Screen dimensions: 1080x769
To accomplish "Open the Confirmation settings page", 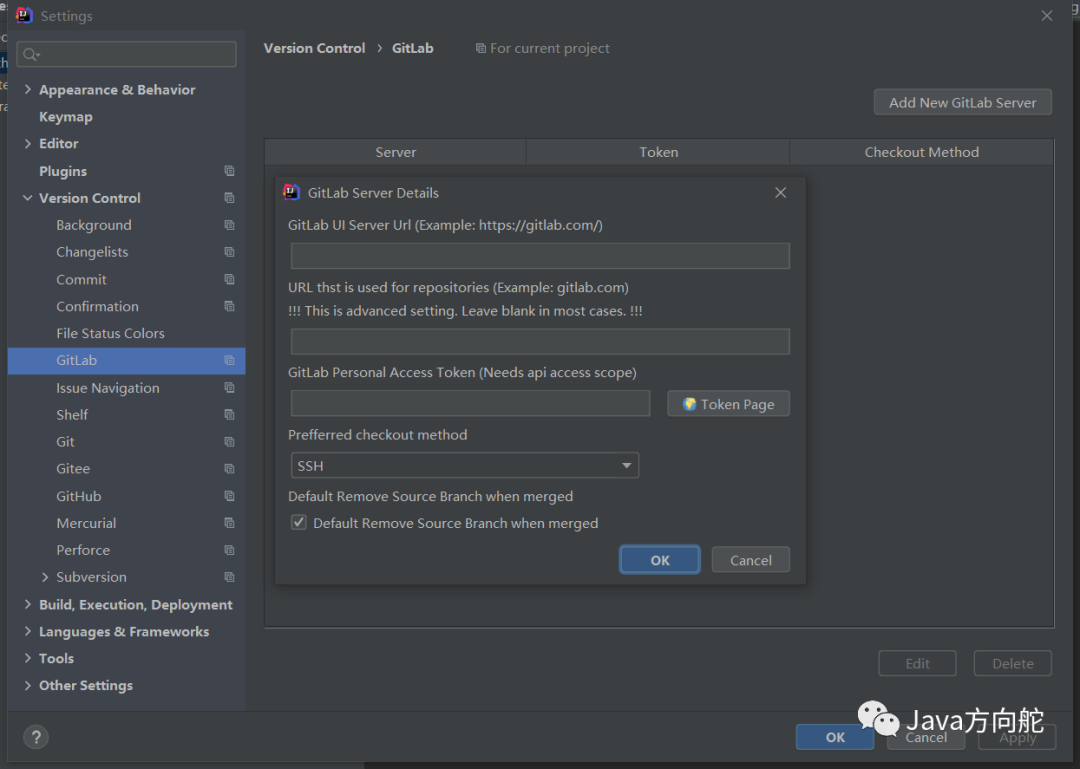I will (x=97, y=306).
